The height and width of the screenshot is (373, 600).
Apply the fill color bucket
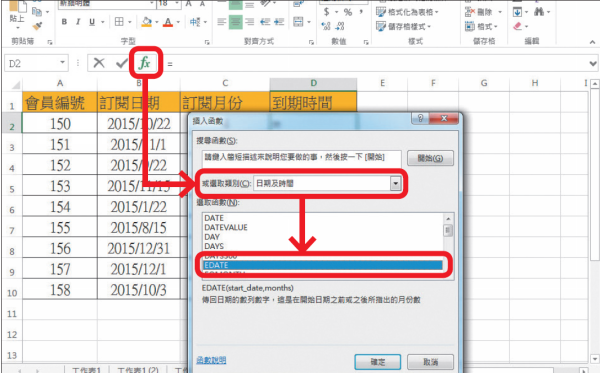click(146, 22)
